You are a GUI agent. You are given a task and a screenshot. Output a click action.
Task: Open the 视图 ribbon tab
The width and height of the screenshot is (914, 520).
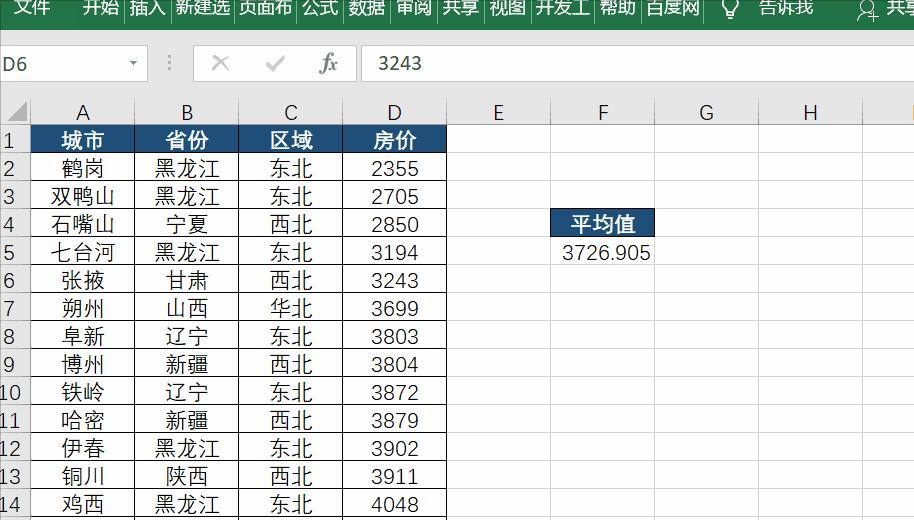507,8
